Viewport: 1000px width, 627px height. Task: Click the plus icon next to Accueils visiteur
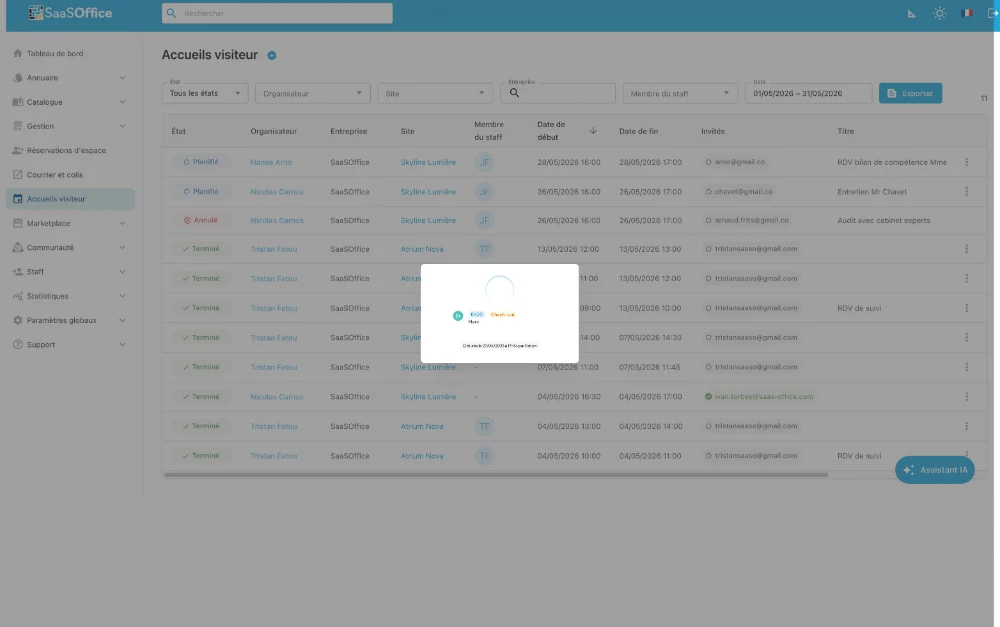[272, 55]
